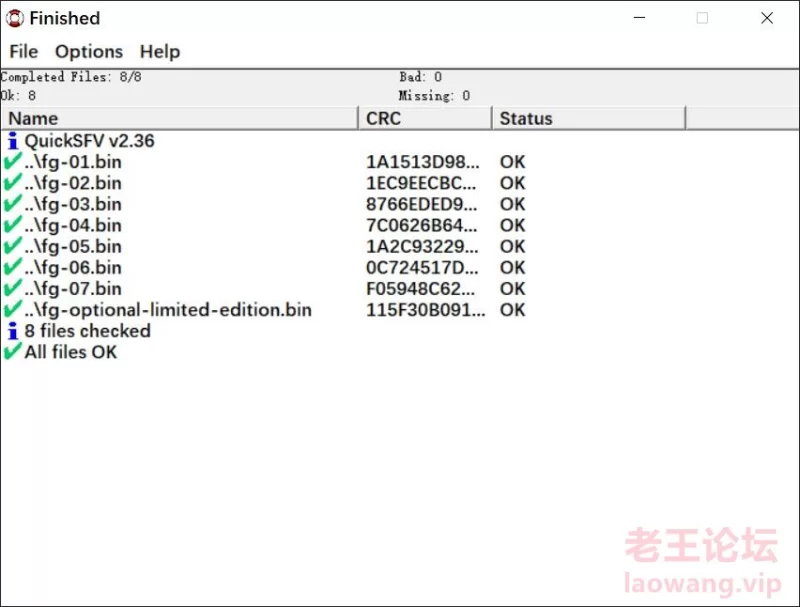
Task: Click the OK status of fg-03.bin
Action: coord(512,205)
